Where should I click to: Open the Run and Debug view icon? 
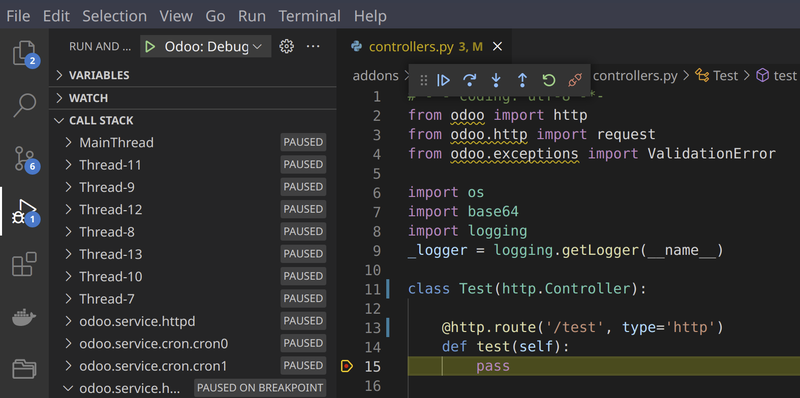click(24, 212)
